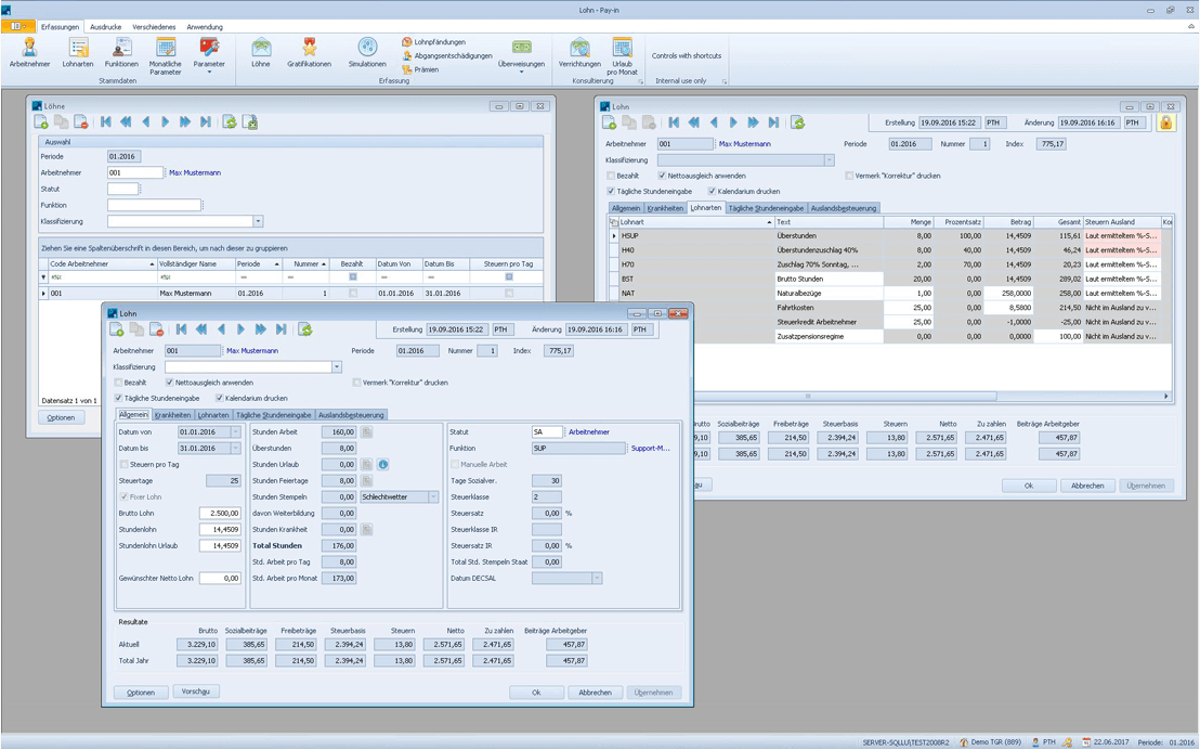Click the lock icon in Lohn window
This screenshot has height=749, width=1200.
1165,122
